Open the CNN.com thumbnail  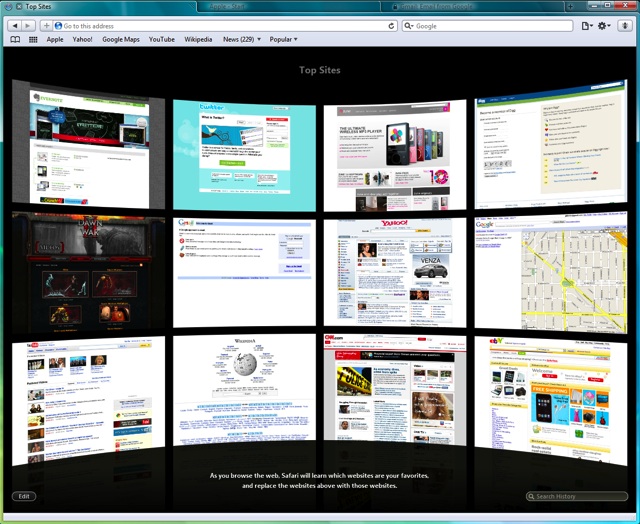(x=395, y=390)
